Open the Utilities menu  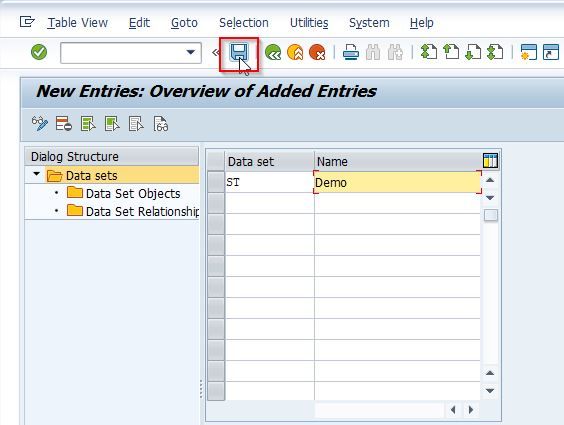309,23
